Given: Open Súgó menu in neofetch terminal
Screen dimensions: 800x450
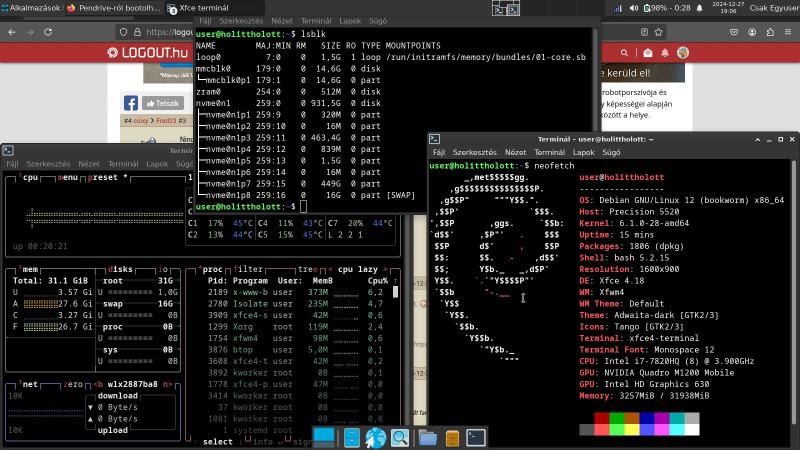Looking at the screenshot, I should point(611,152).
